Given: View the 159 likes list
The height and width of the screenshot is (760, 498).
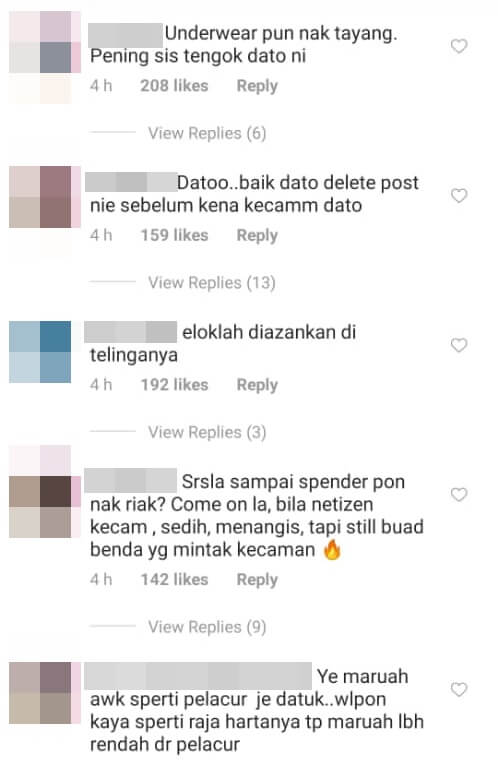Looking at the screenshot, I should pos(174,235).
